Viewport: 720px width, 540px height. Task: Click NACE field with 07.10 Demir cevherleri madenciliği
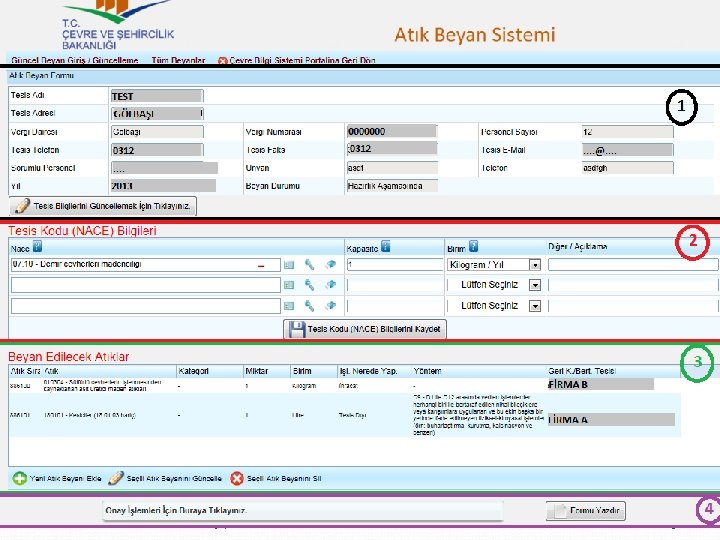point(146,265)
